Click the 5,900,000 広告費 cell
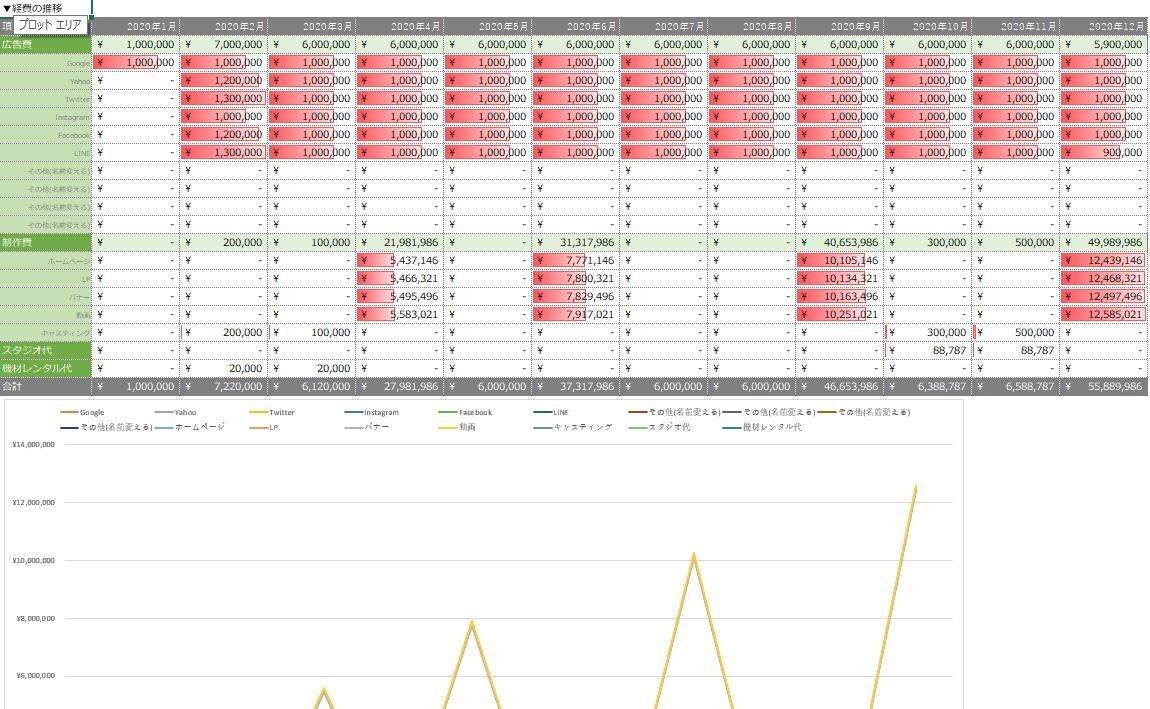Image resolution: width=1150 pixels, height=709 pixels. [x=1104, y=45]
